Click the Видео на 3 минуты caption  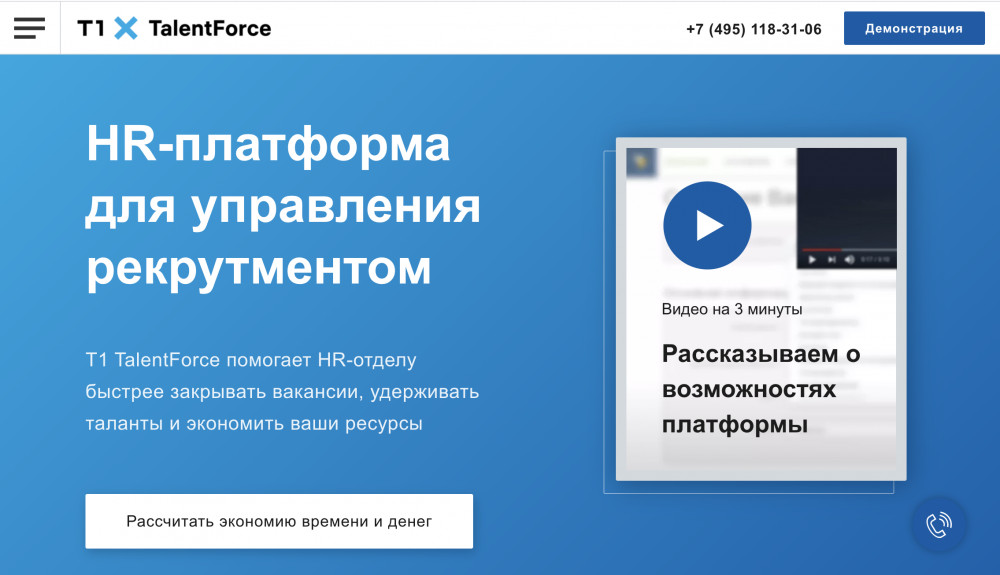[732, 309]
